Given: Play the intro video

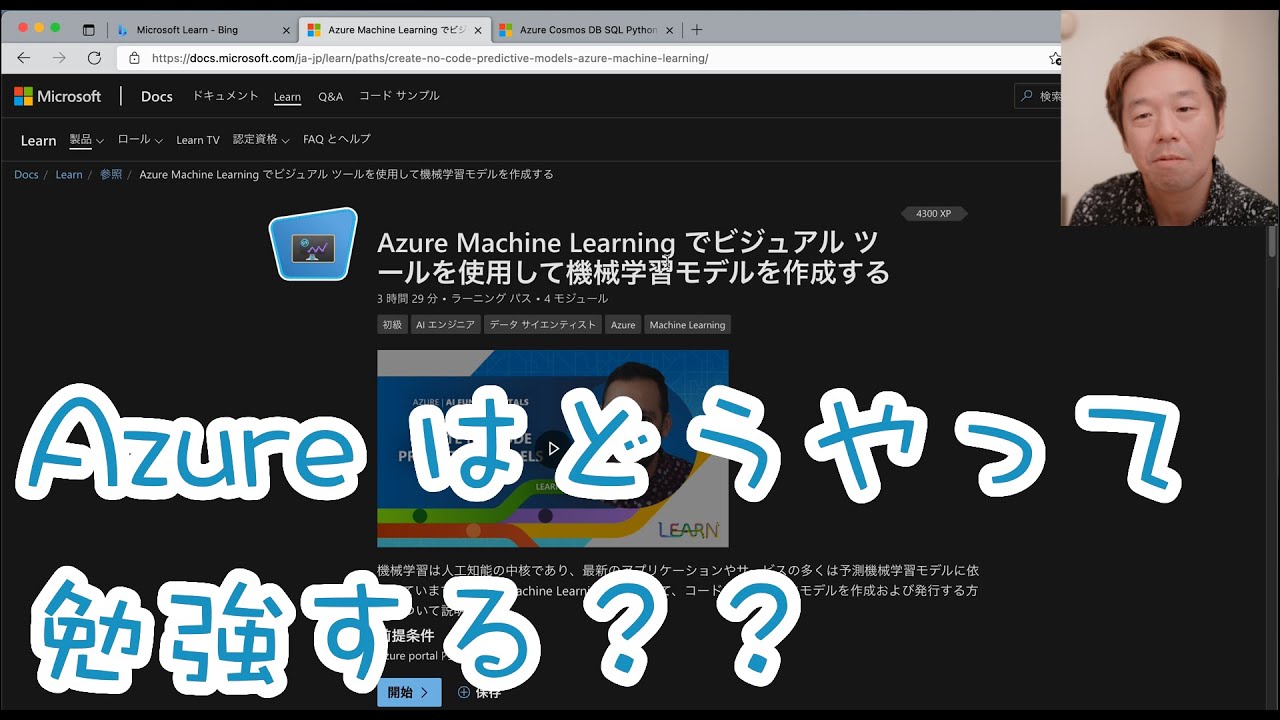Looking at the screenshot, I should click(x=553, y=448).
